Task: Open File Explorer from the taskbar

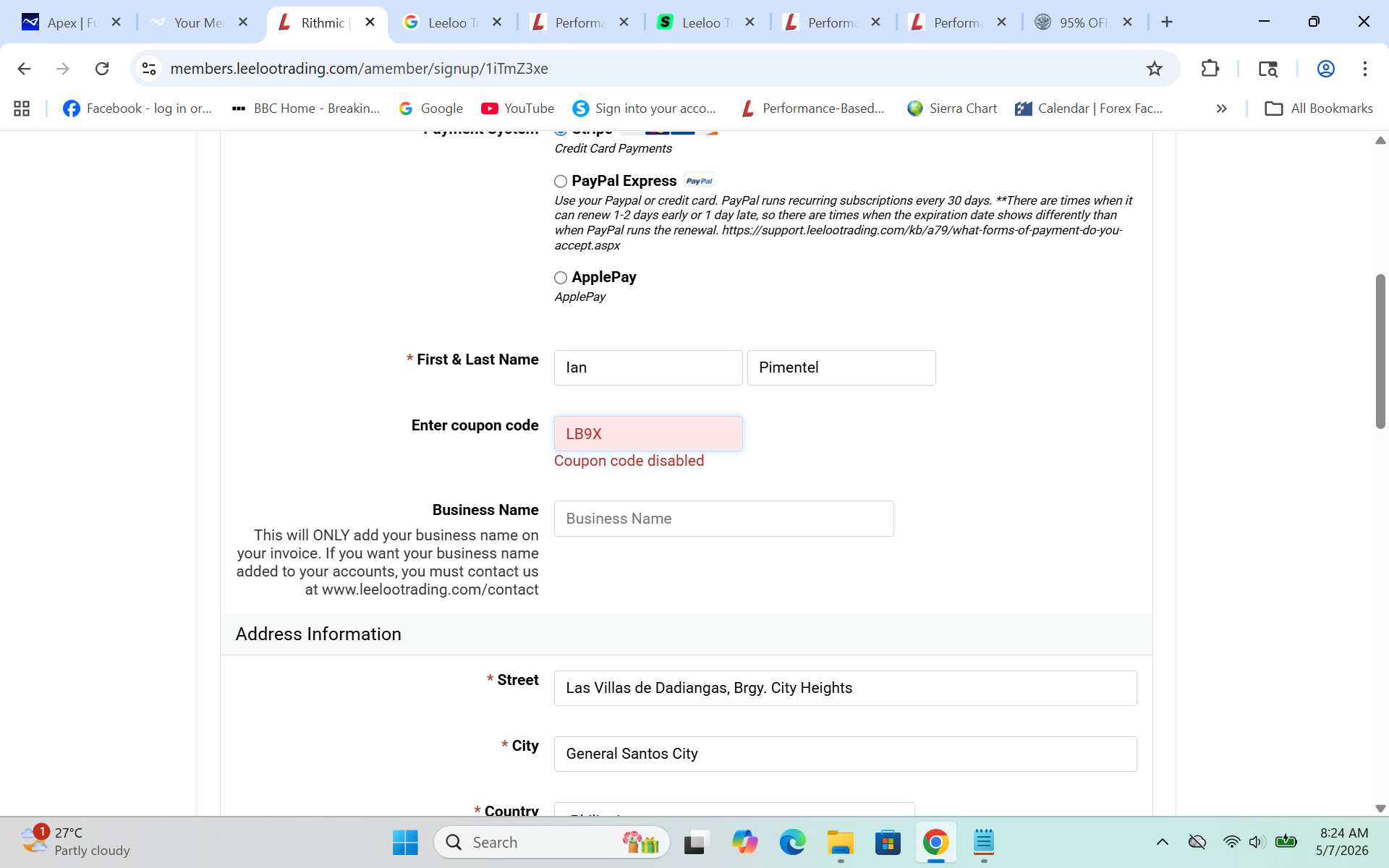Action: pos(840,843)
